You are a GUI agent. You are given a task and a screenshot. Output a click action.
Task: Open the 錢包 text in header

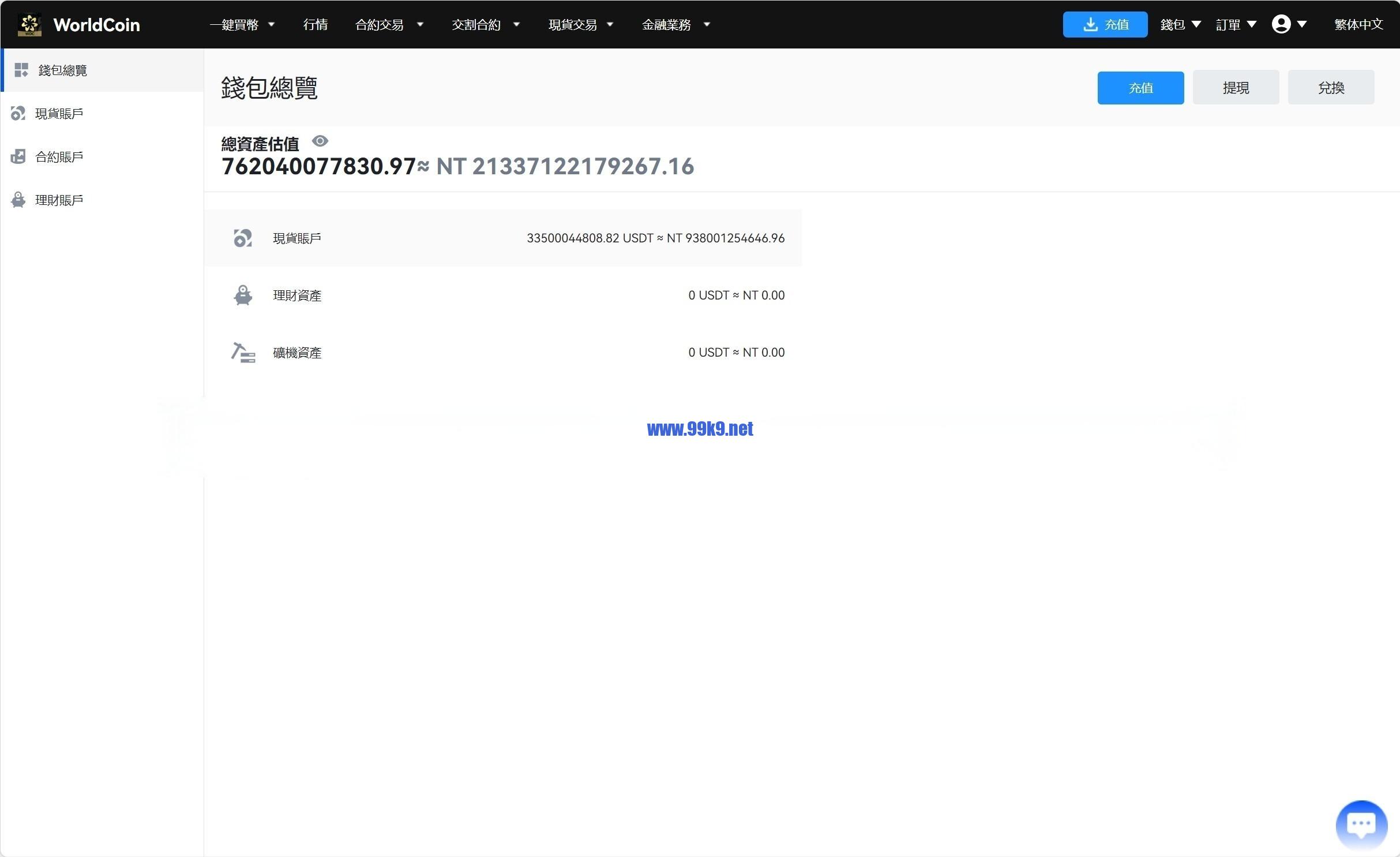(x=1173, y=24)
